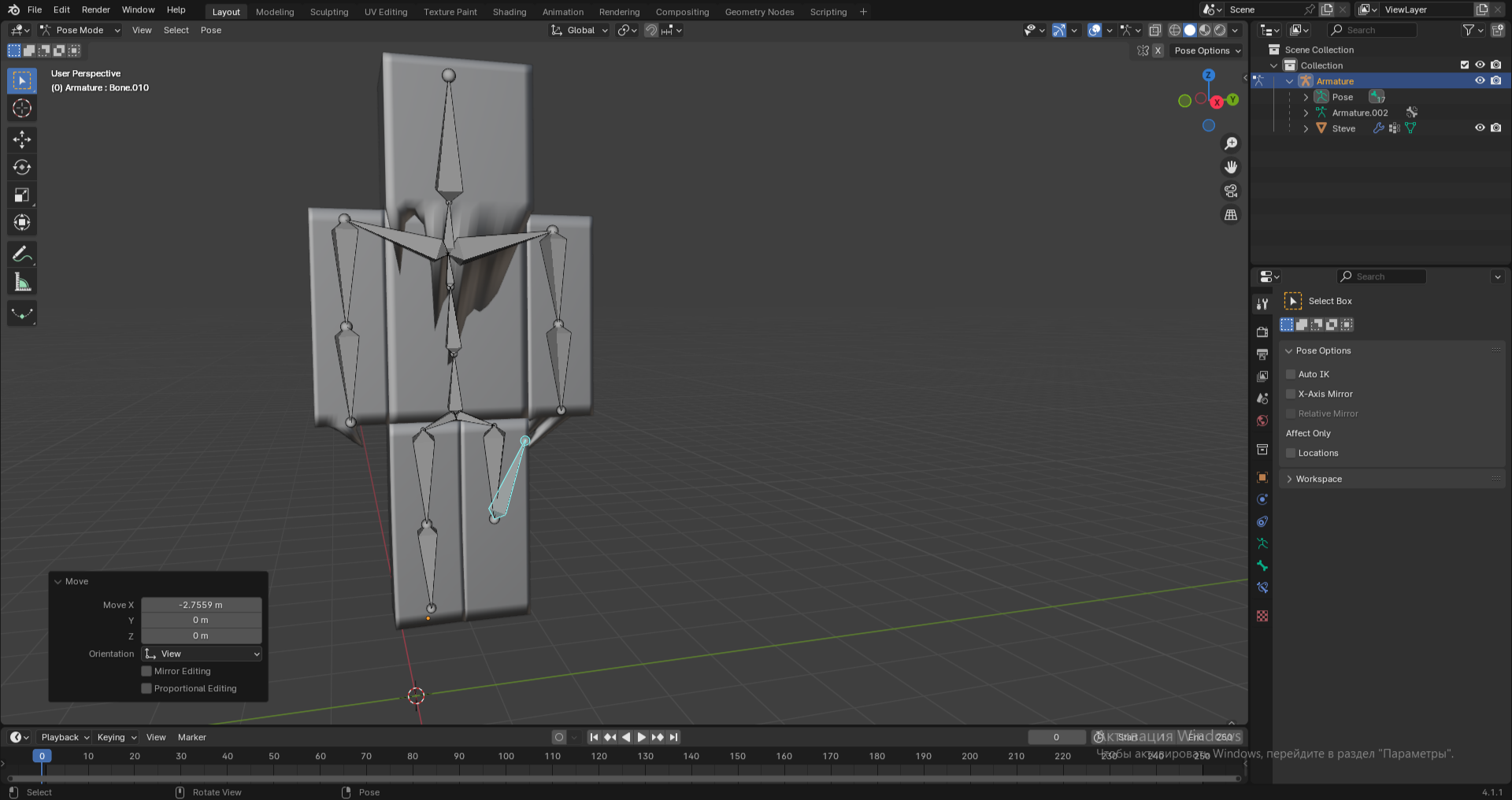The width and height of the screenshot is (1512, 800).
Task: Open the Physics properties tab
Action: [1262, 499]
